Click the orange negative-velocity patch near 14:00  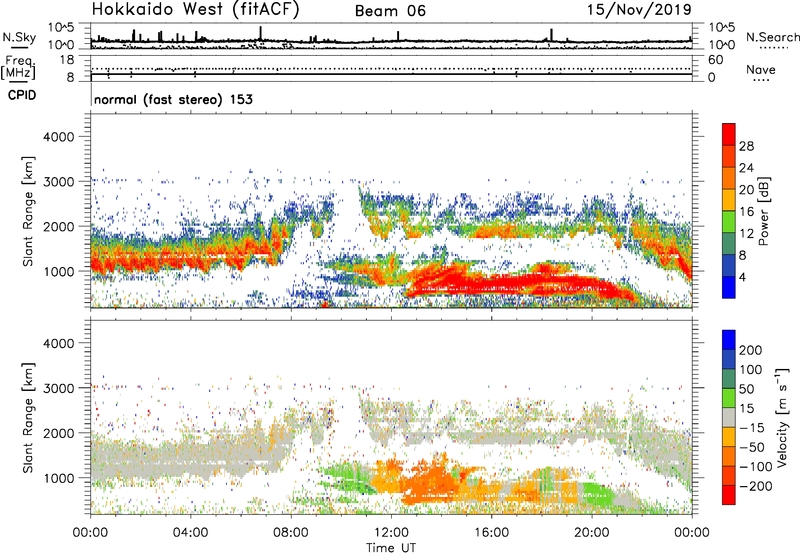(x=431, y=480)
